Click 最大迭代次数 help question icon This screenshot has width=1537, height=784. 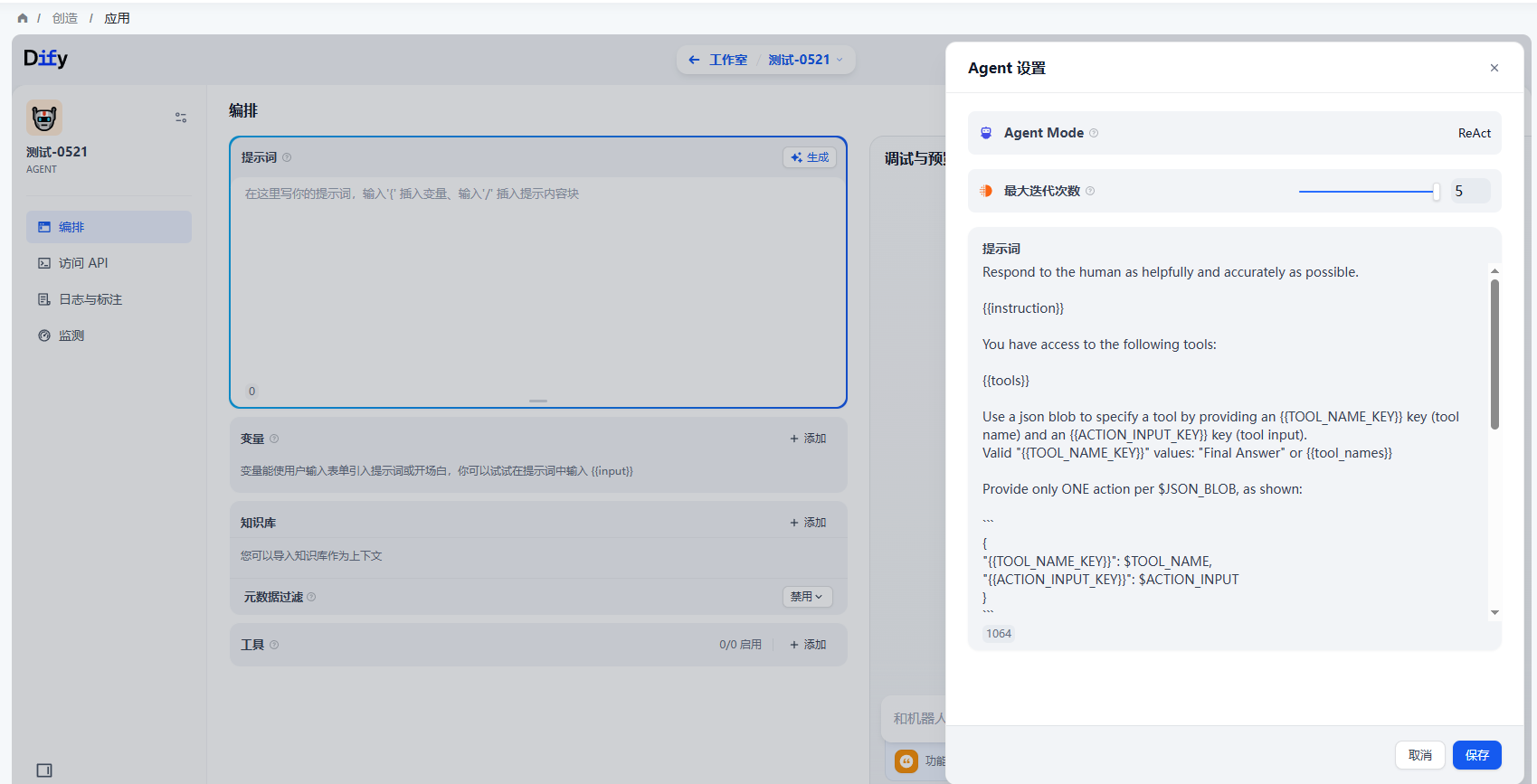(x=1090, y=191)
